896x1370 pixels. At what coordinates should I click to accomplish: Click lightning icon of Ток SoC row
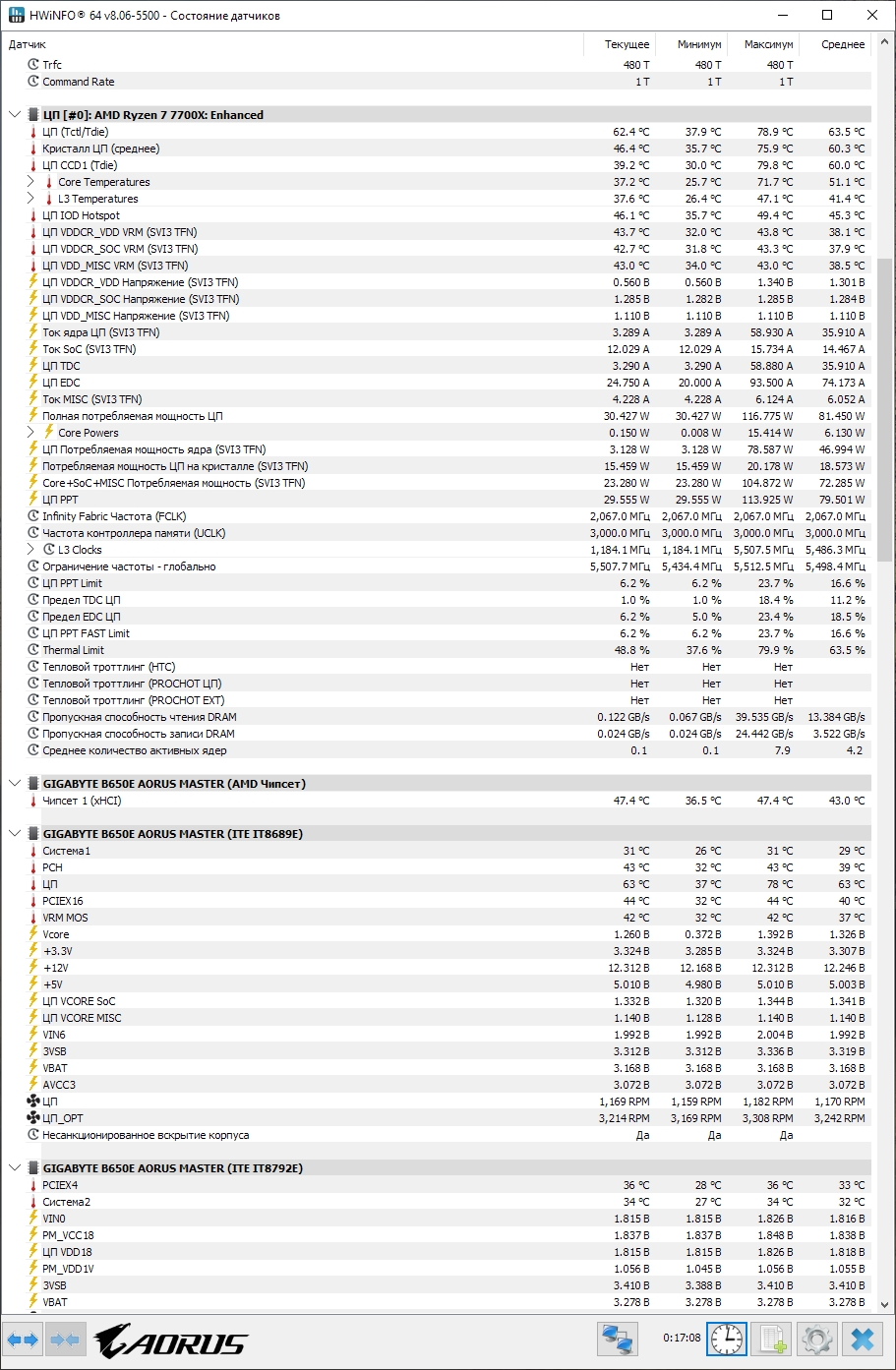(x=33, y=349)
